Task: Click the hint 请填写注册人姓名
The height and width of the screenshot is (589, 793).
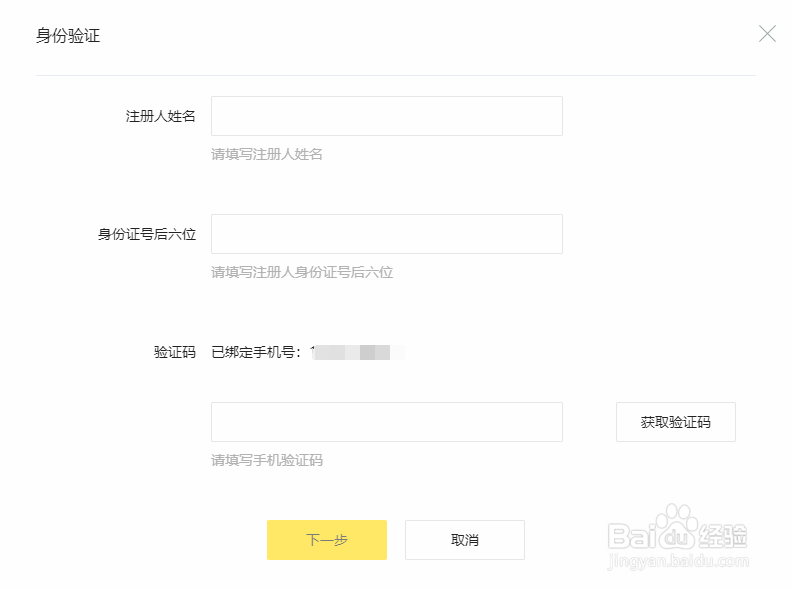Action: coord(267,154)
